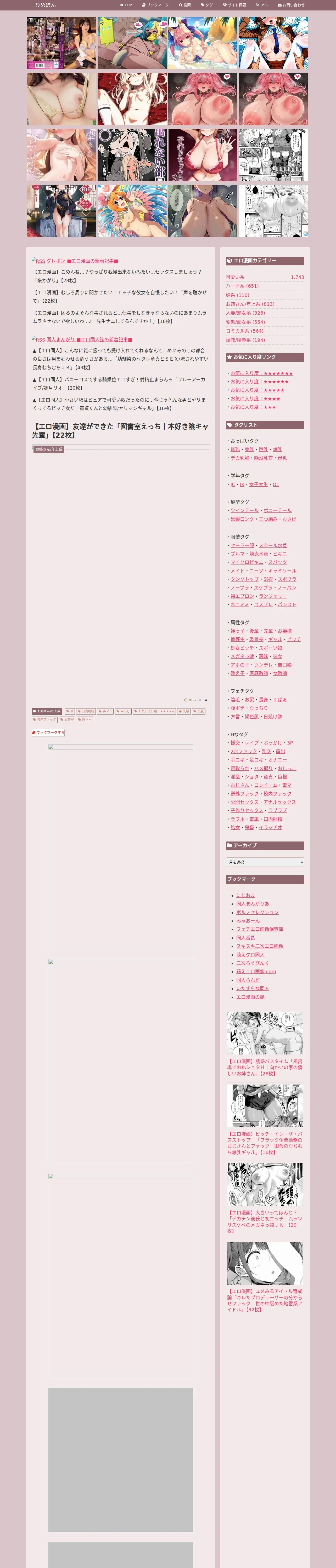
Task: Open the 同人らんど bookmark link
Action: pos(248,980)
